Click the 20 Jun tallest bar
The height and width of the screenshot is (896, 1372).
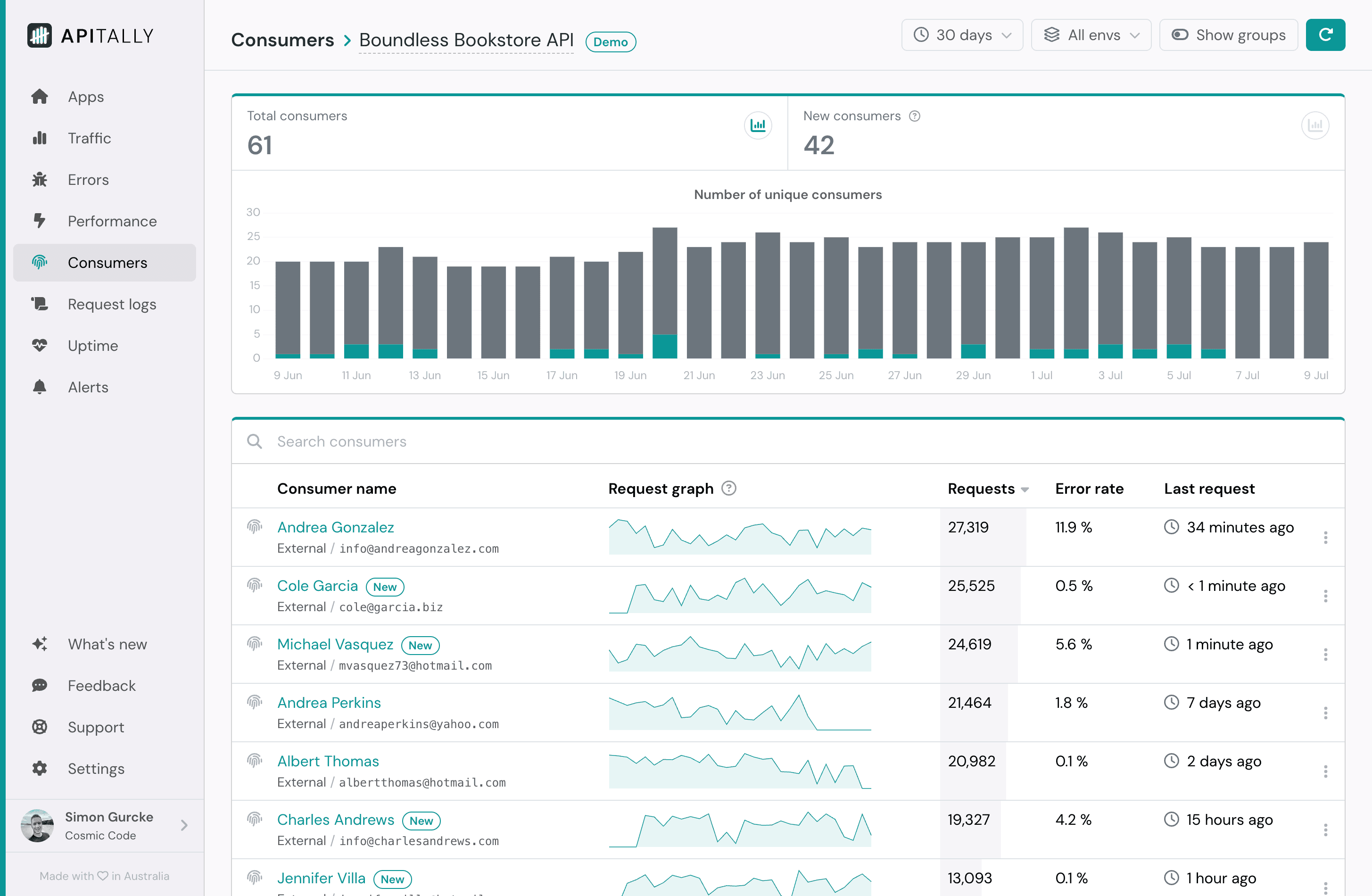(x=665, y=293)
